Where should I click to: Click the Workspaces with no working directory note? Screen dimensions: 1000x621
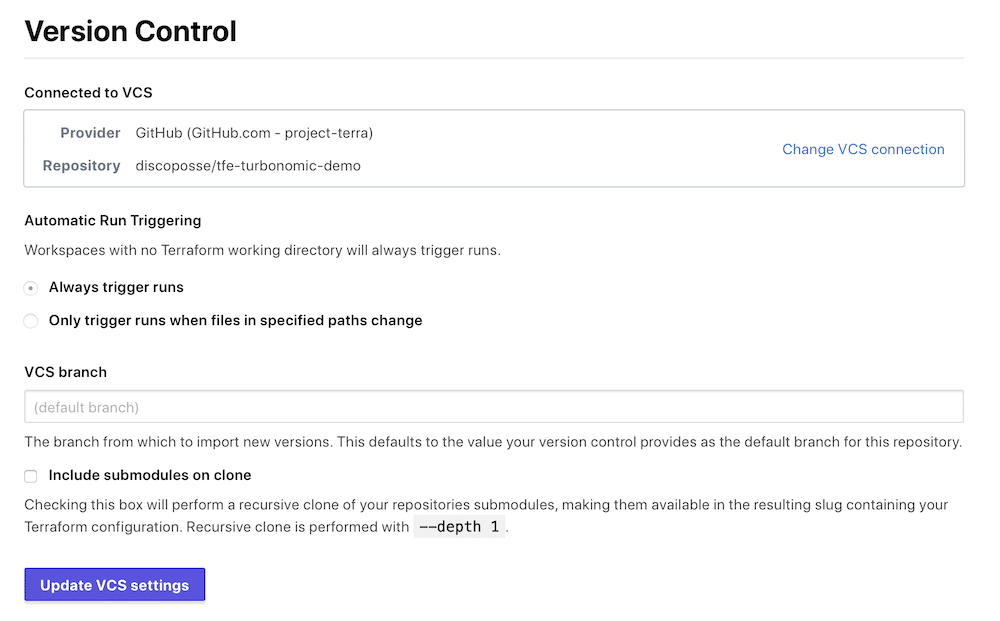point(262,250)
